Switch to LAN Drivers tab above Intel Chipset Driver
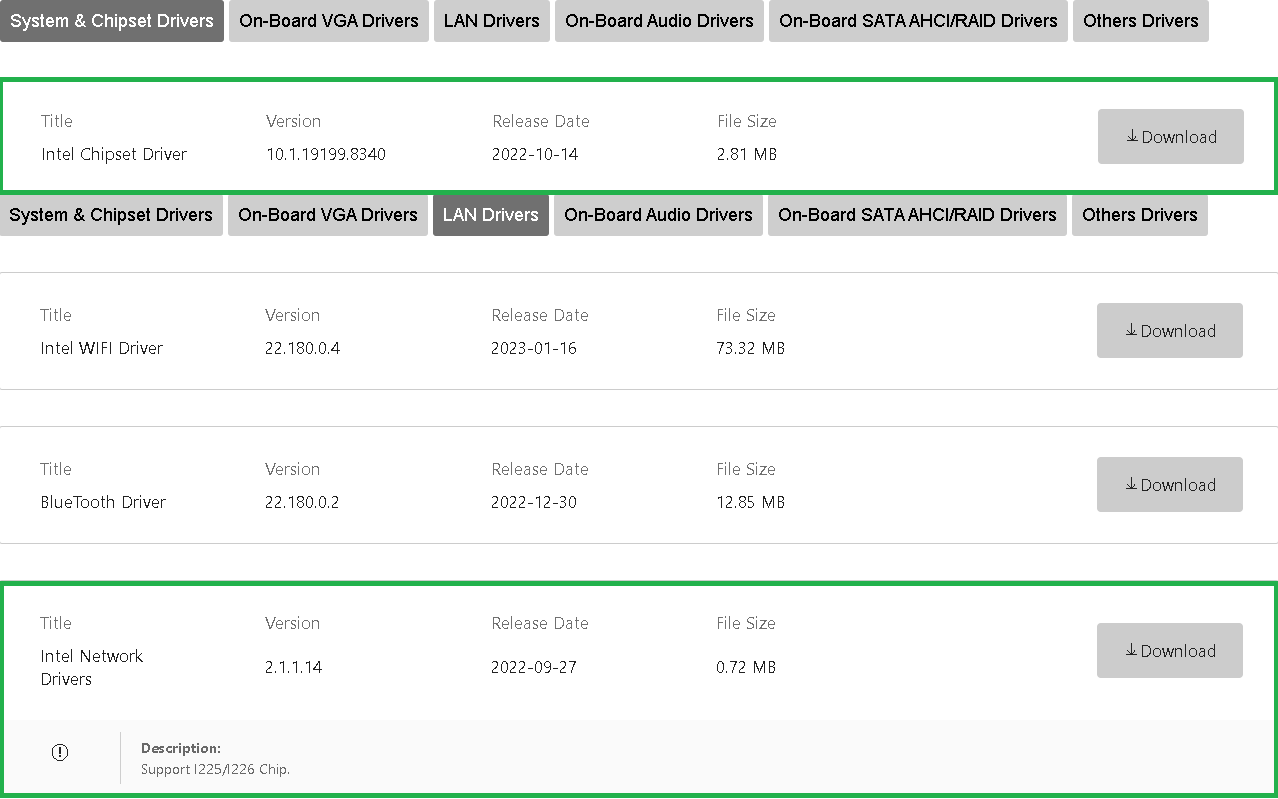This screenshot has height=799, width=1278. point(491,21)
